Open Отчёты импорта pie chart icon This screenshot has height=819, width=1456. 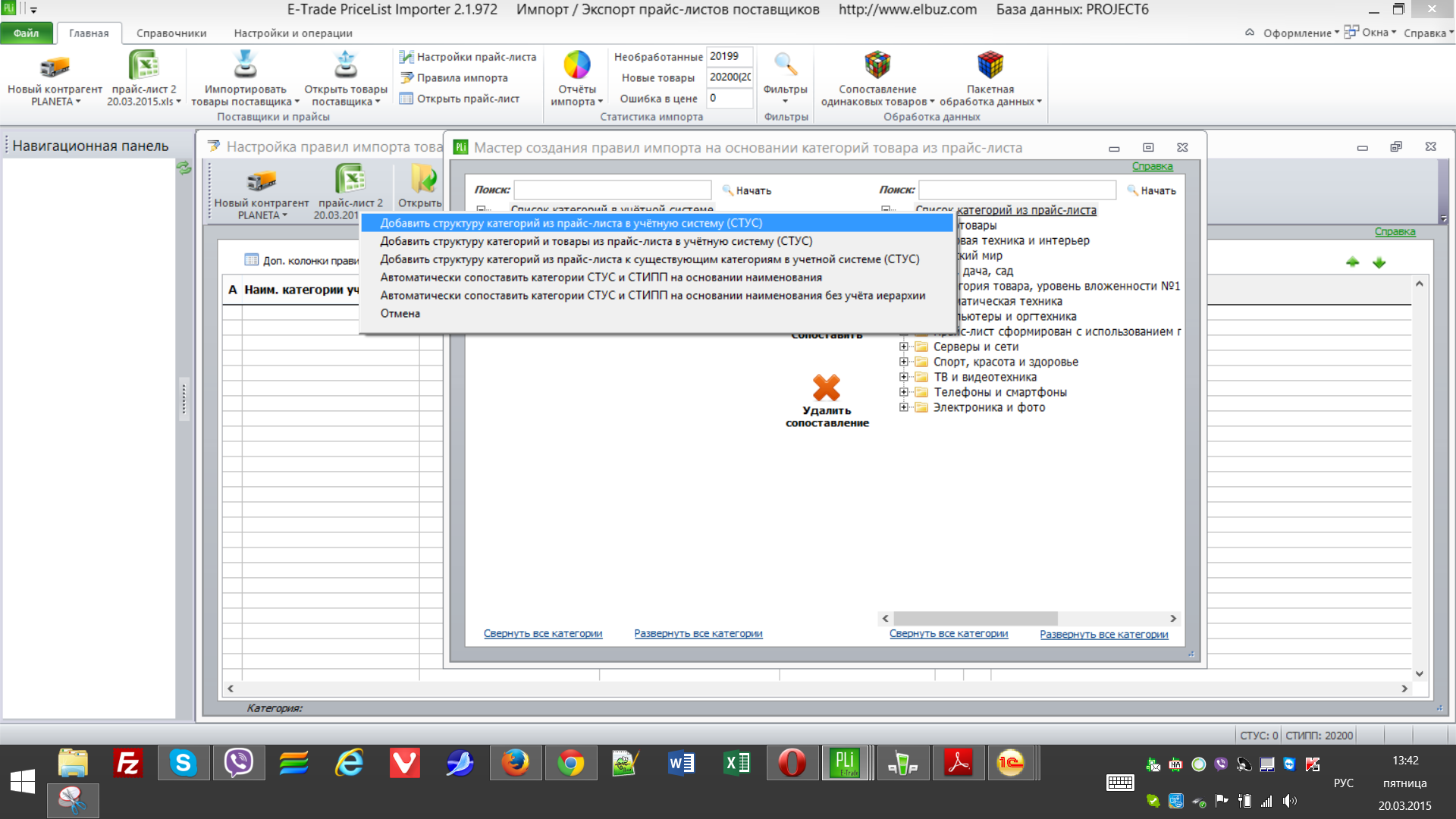pyautogui.click(x=577, y=65)
